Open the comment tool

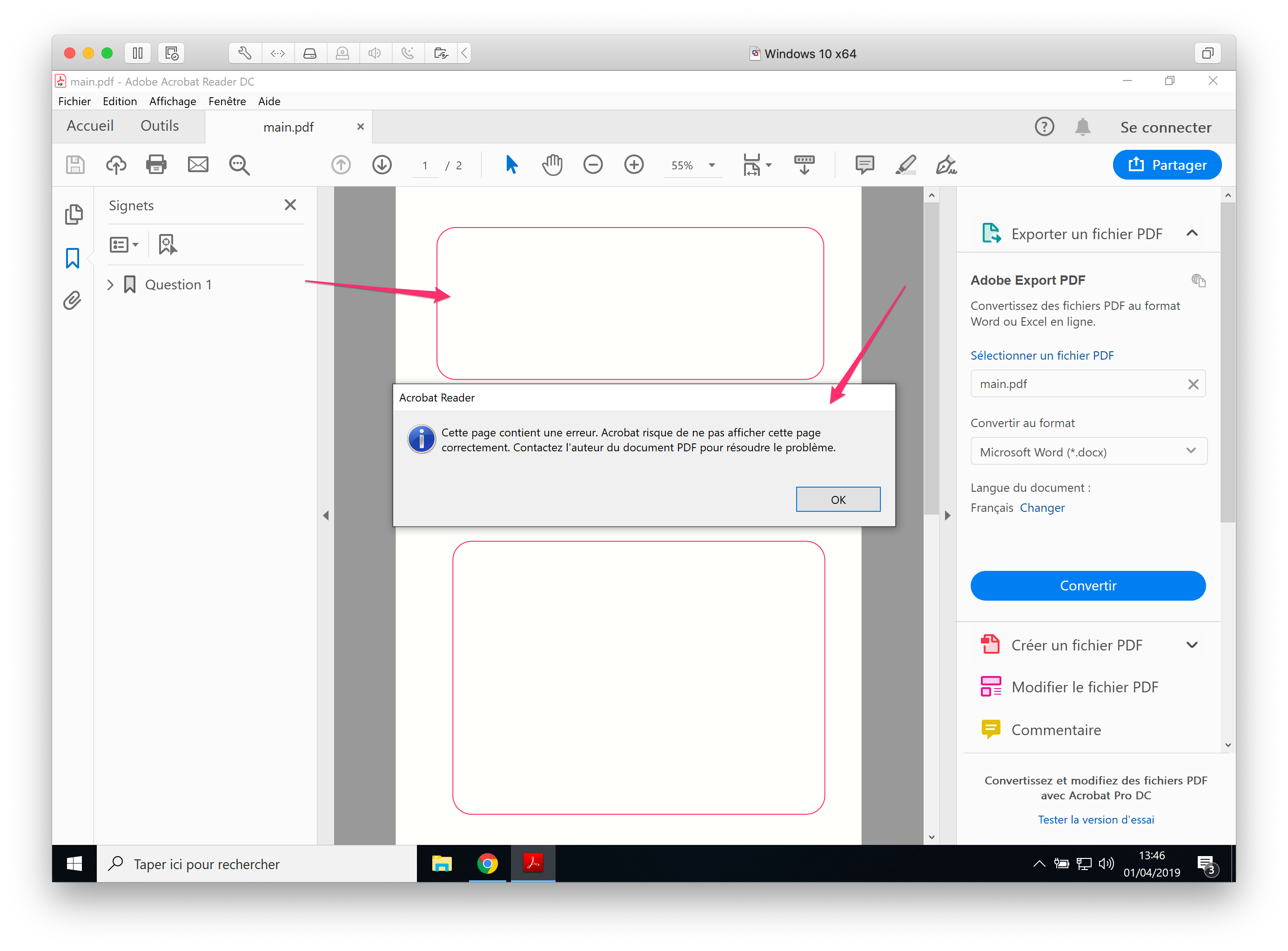[864, 165]
